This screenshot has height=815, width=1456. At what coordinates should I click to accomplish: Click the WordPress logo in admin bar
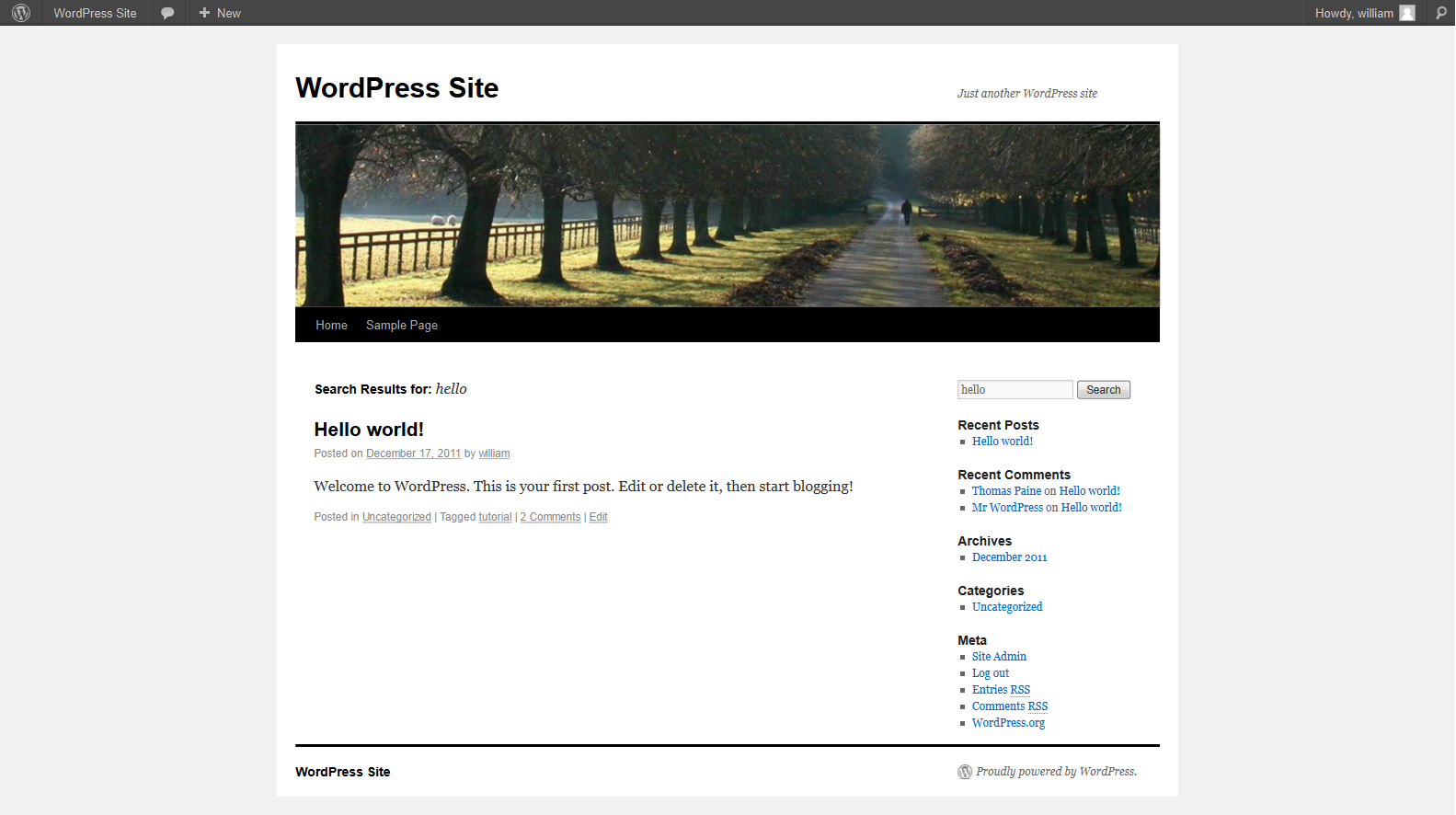point(21,13)
